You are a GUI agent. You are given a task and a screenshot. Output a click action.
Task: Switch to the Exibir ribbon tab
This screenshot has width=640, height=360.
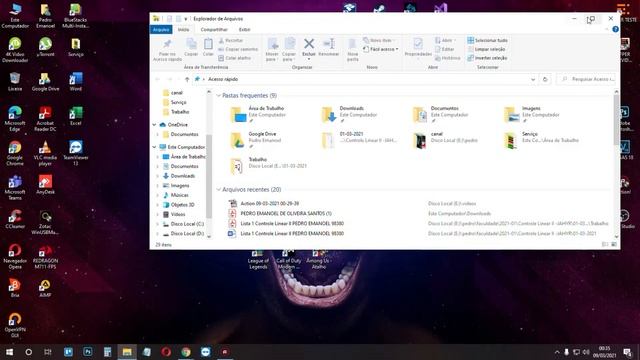244,29
